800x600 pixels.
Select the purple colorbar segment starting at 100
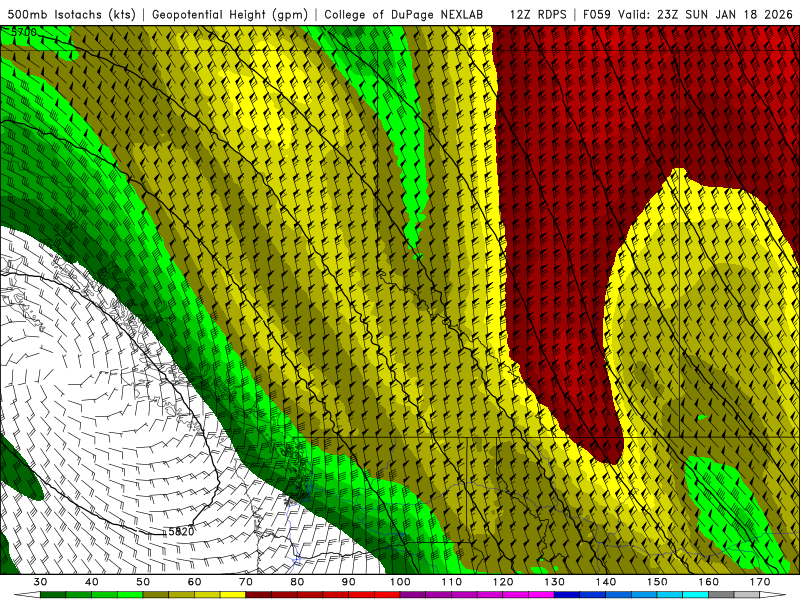[x=413, y=595]
